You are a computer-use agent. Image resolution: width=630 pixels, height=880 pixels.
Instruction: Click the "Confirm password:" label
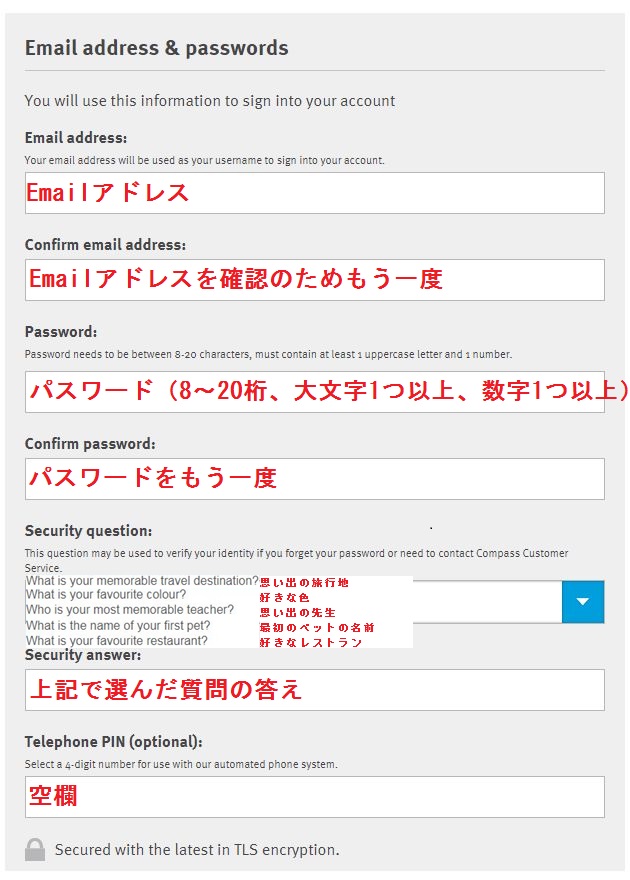pyautogui.click(x=91, y=444)
